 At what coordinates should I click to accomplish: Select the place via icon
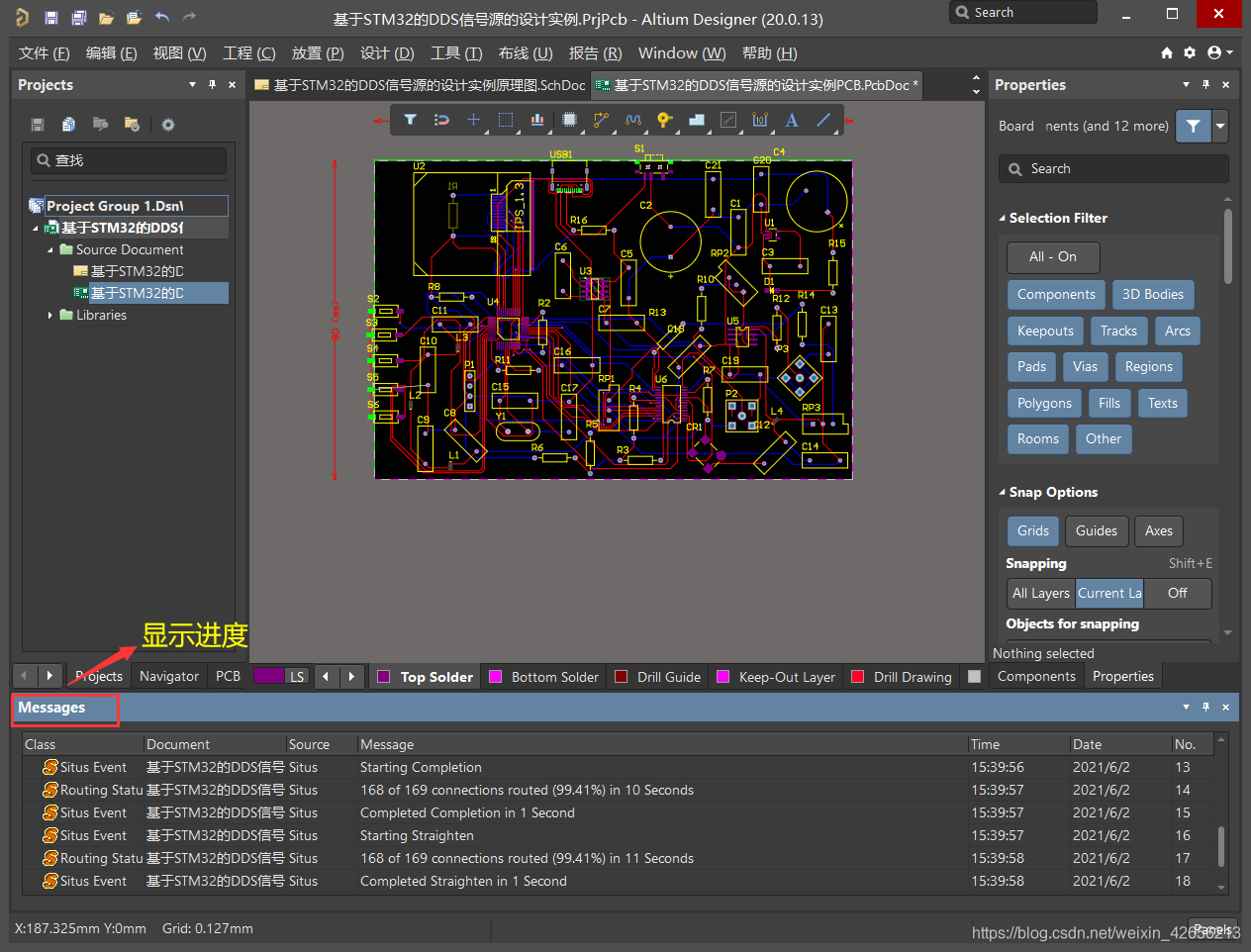click(664, 120)
